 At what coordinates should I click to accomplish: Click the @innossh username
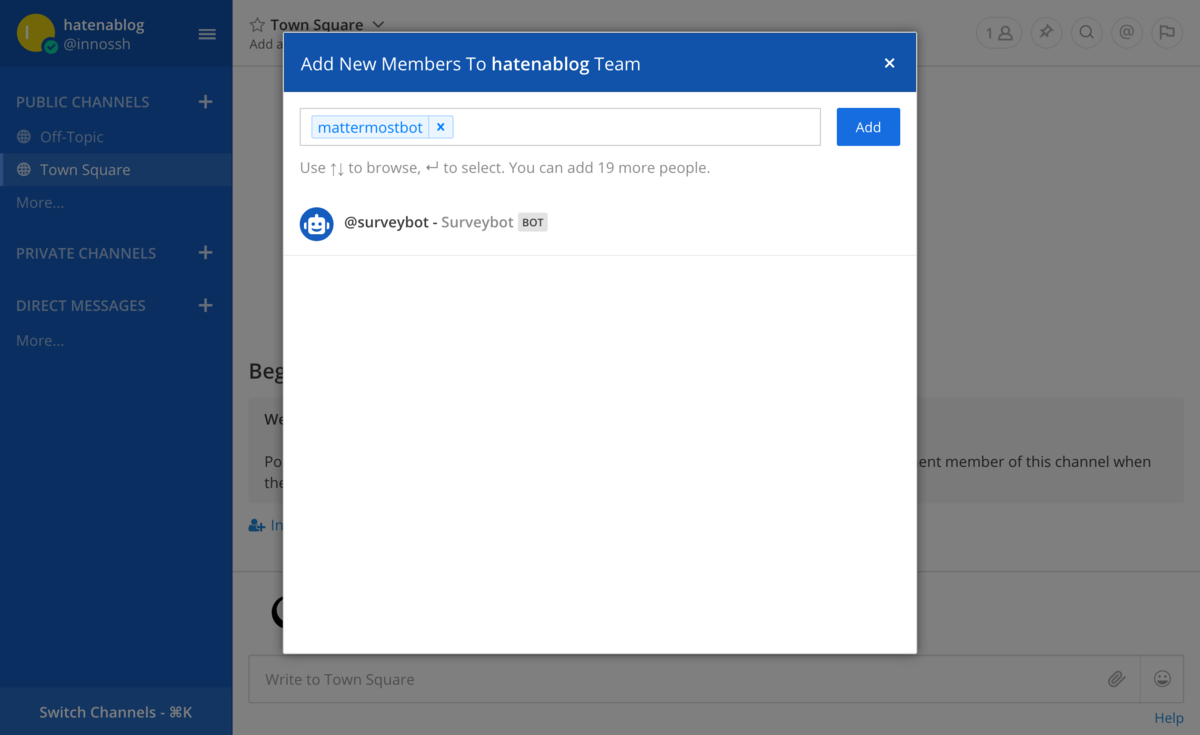pyautogui.click(x=97, y=44)
